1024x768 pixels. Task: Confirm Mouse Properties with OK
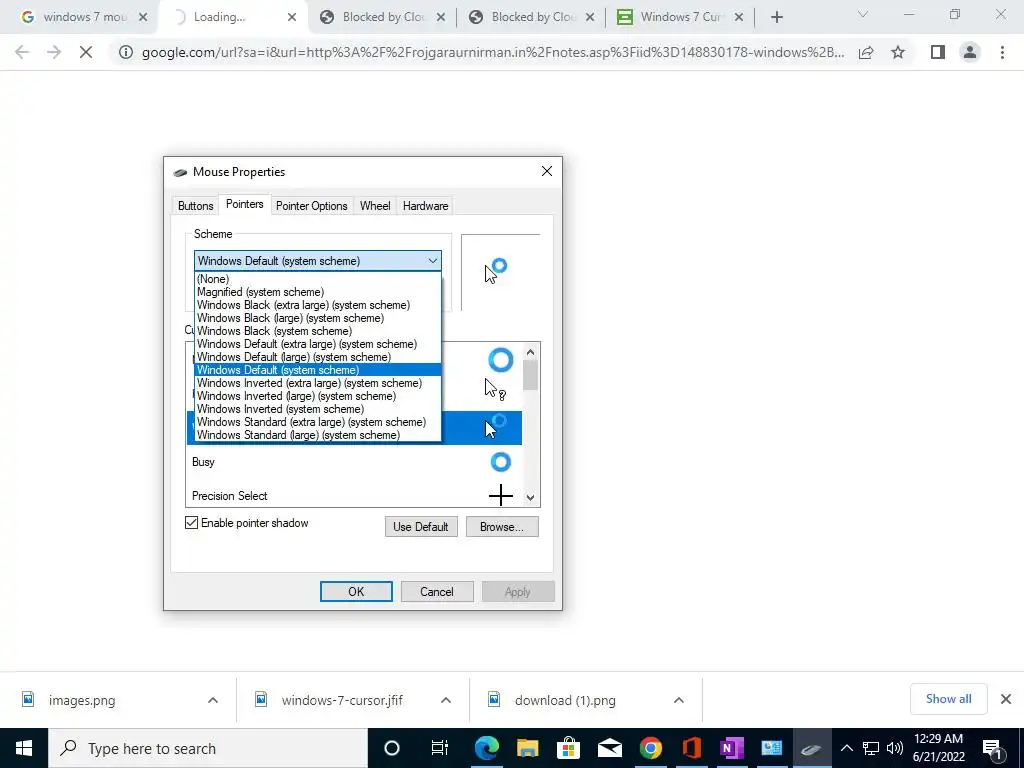[356, 592]
